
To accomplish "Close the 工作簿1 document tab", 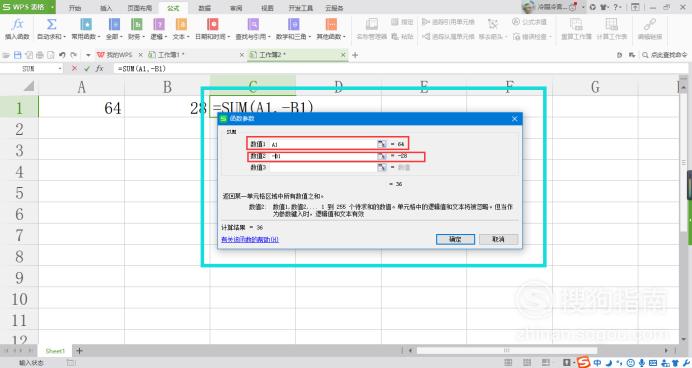I will (x=241, y=55).
